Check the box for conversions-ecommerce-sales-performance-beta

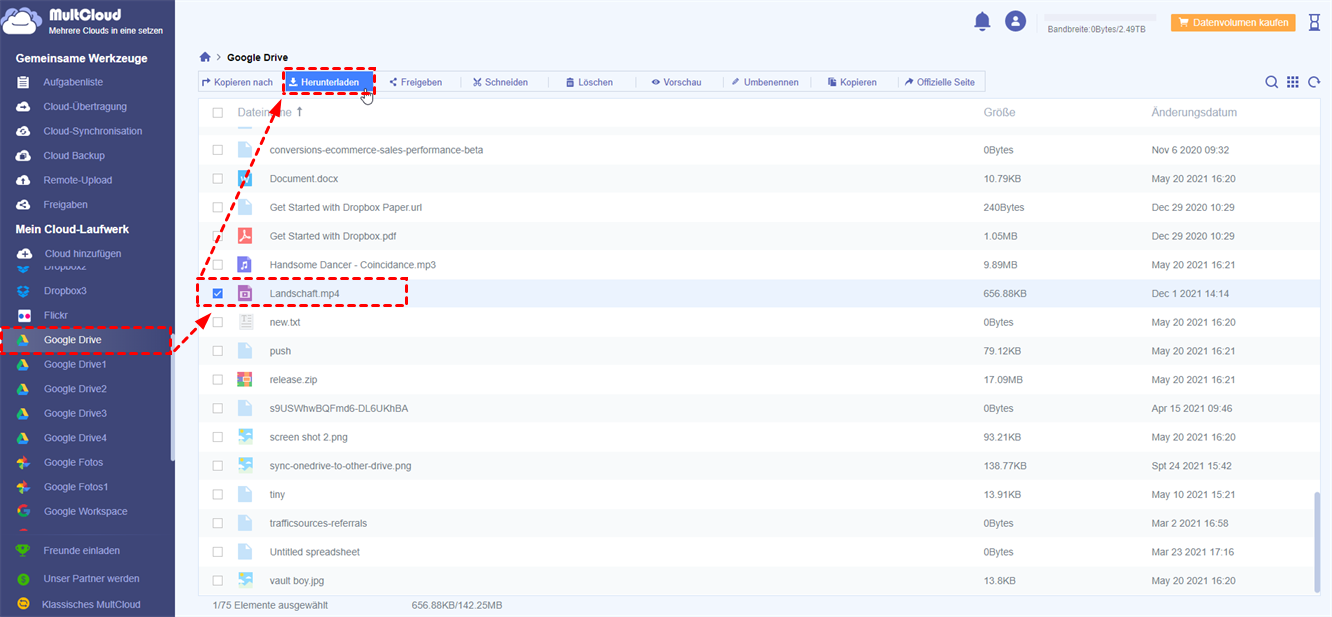(x=218, y=150)
